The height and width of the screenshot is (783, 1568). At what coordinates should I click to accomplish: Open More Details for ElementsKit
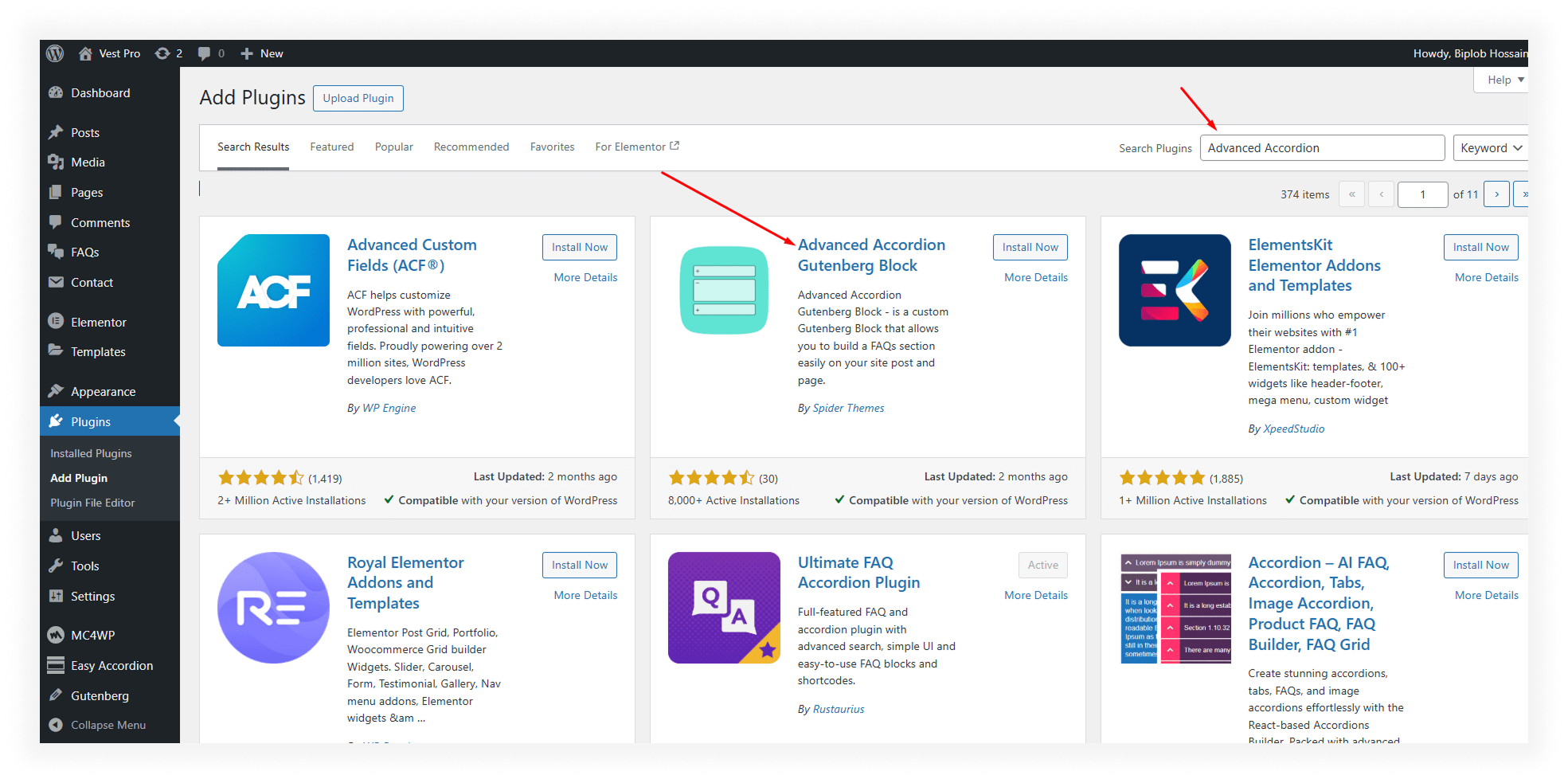pos(1487,277)
